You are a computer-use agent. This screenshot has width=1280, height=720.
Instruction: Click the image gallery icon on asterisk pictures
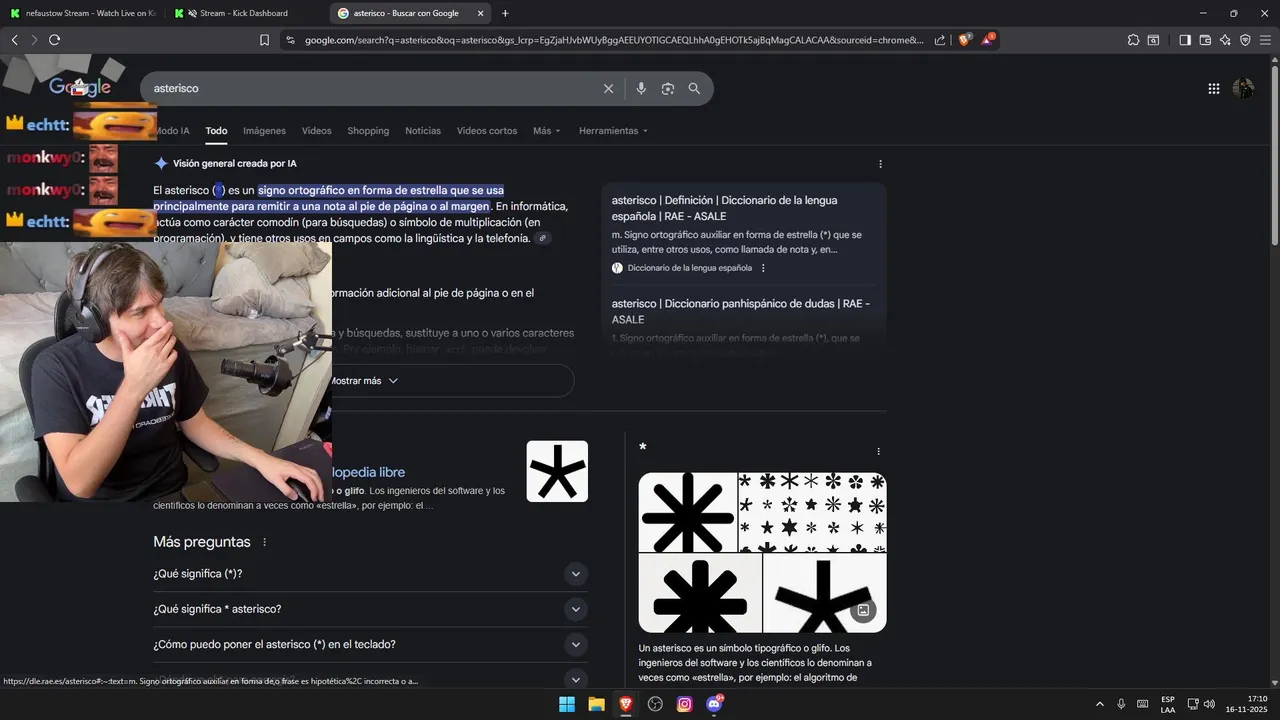863,610
